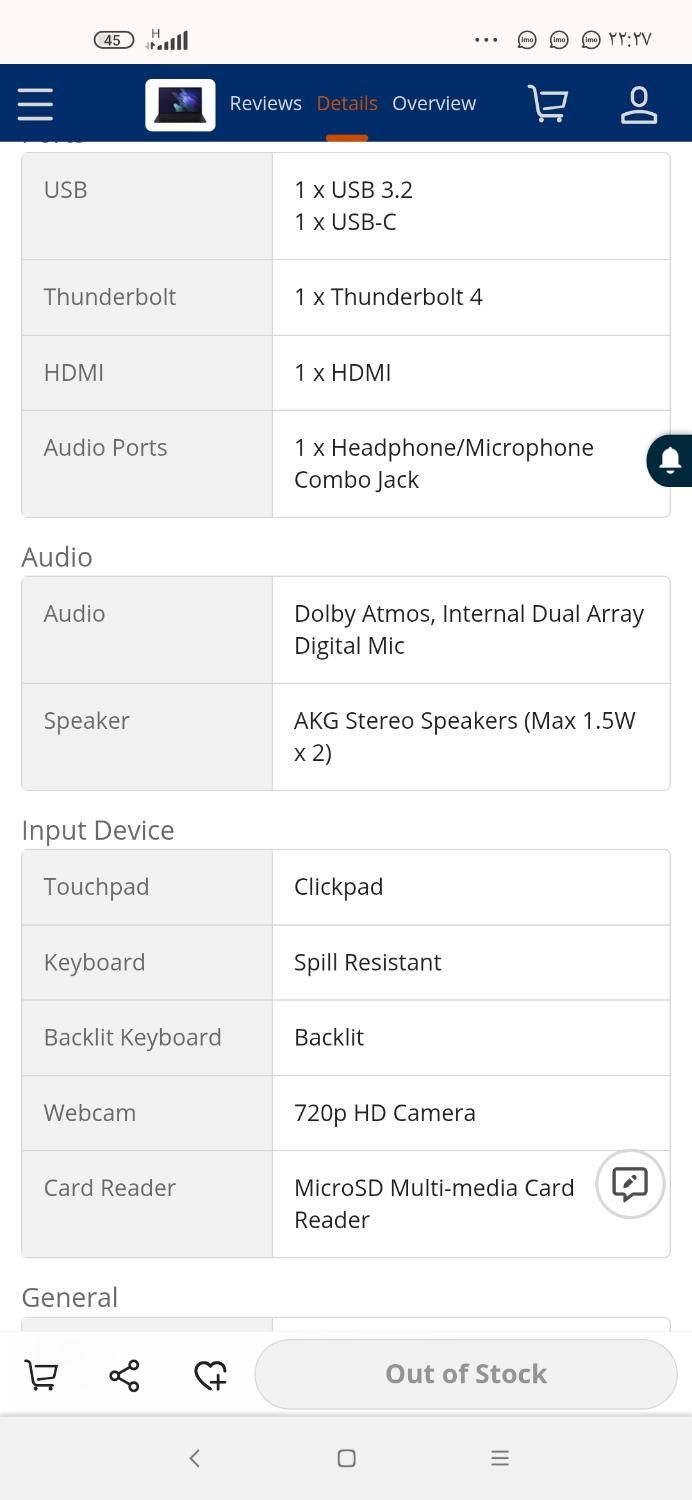Open Android recent apps menu
This screenshot has width=692, height=1500.
(500, 1458)
